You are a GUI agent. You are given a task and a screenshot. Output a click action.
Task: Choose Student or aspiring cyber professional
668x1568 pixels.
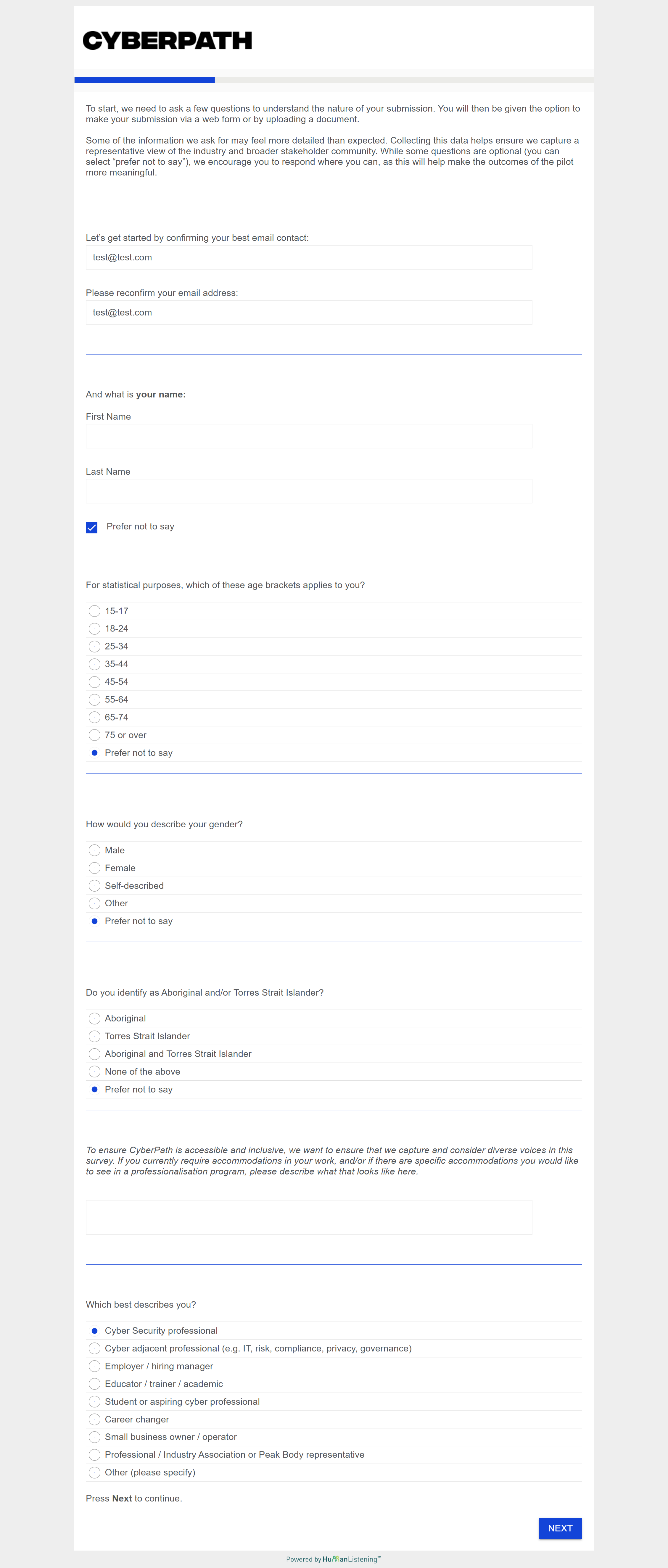pyautogui.click(x=94, y=1401)
